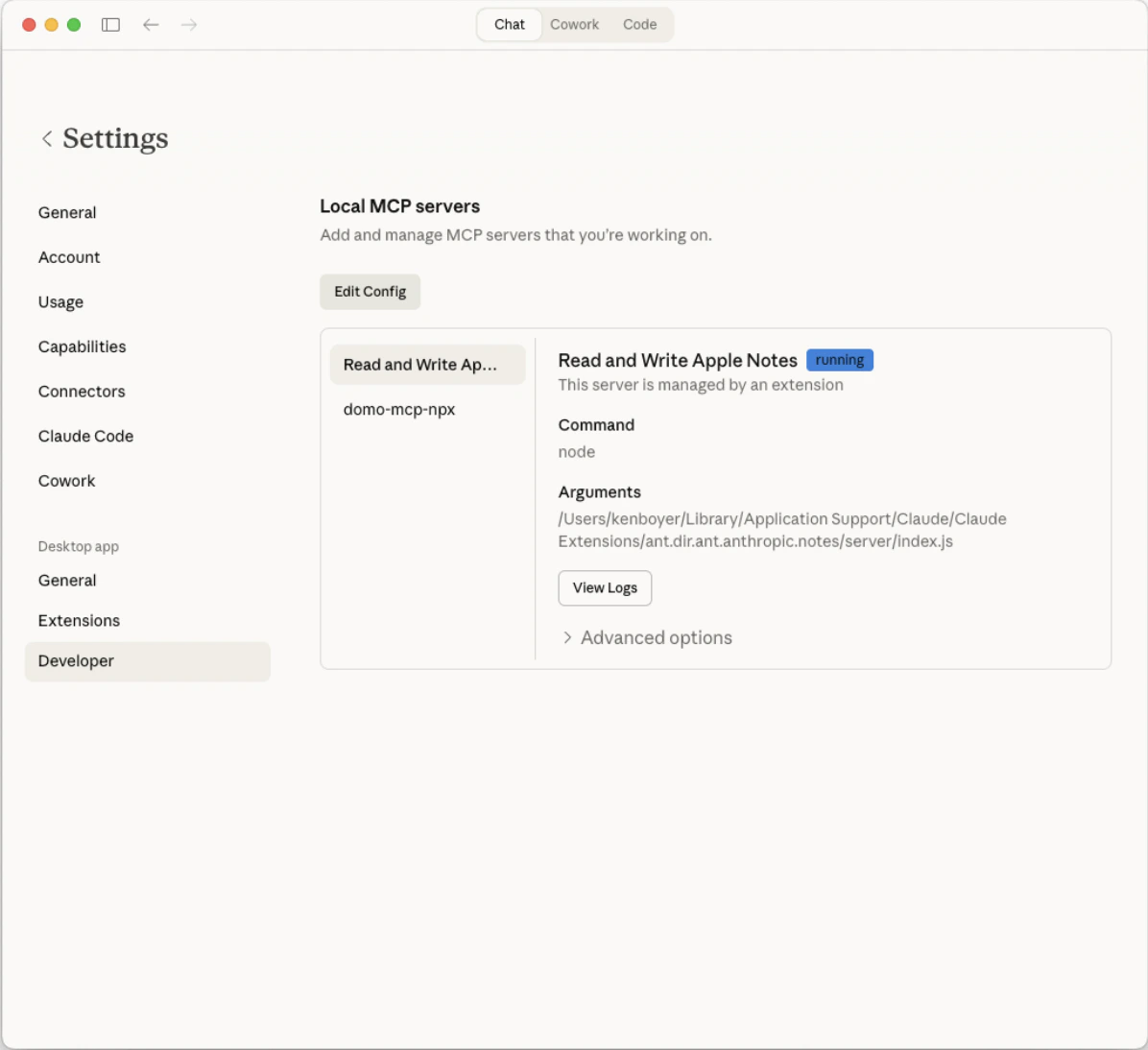
Task: Open Account settings
Action: [69, 258]
